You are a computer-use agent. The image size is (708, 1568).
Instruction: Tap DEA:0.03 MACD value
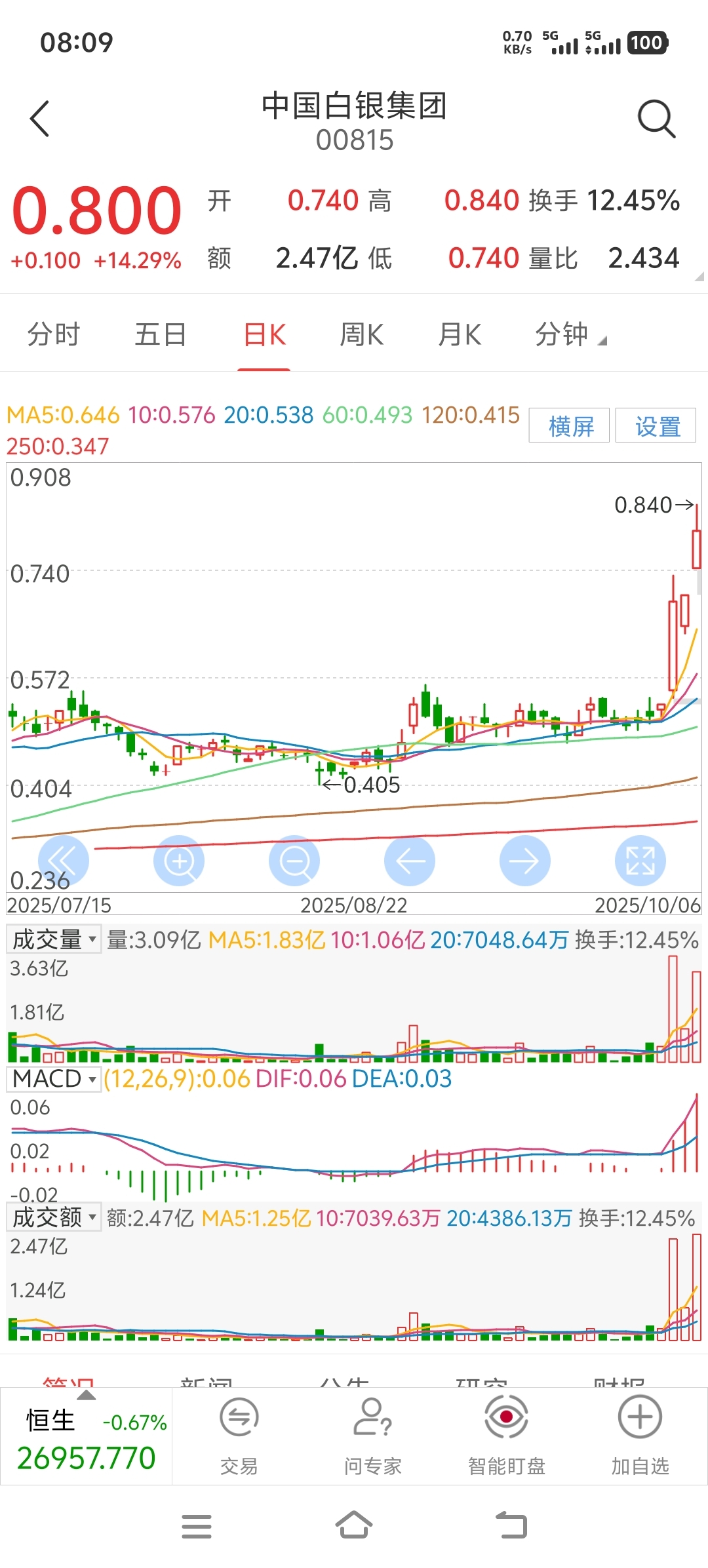(402, 1078)
